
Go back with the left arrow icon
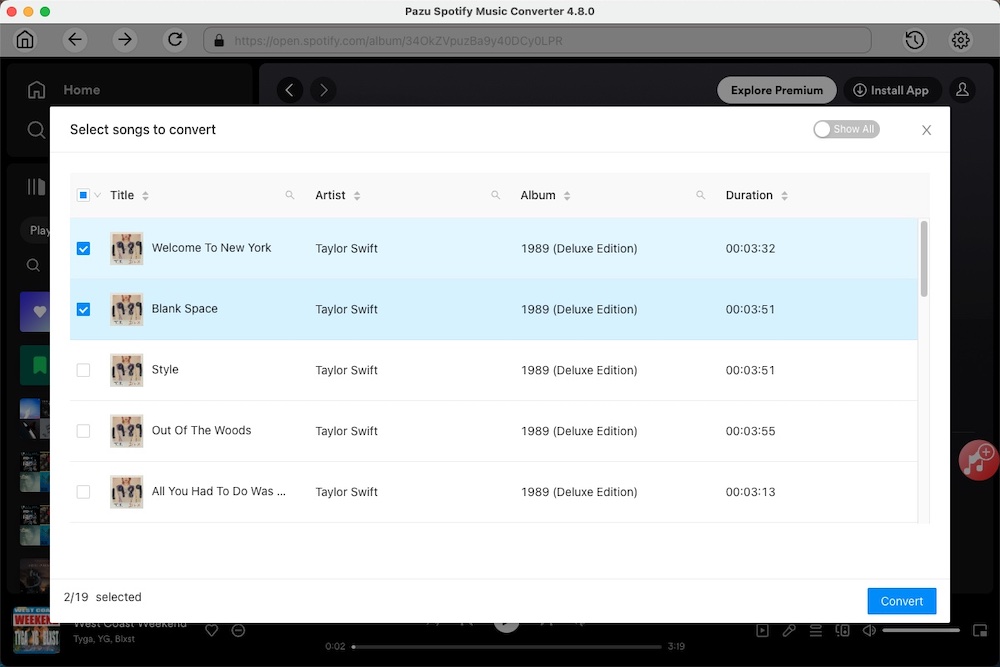coord(75,40)
